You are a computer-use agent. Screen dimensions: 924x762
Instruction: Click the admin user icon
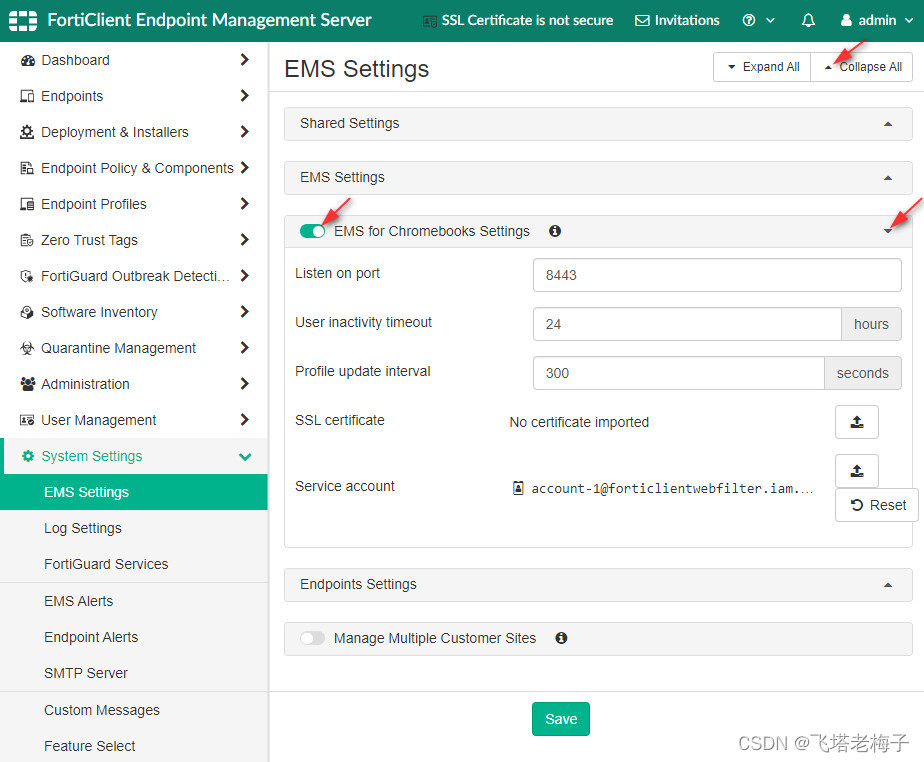[846, 21]
